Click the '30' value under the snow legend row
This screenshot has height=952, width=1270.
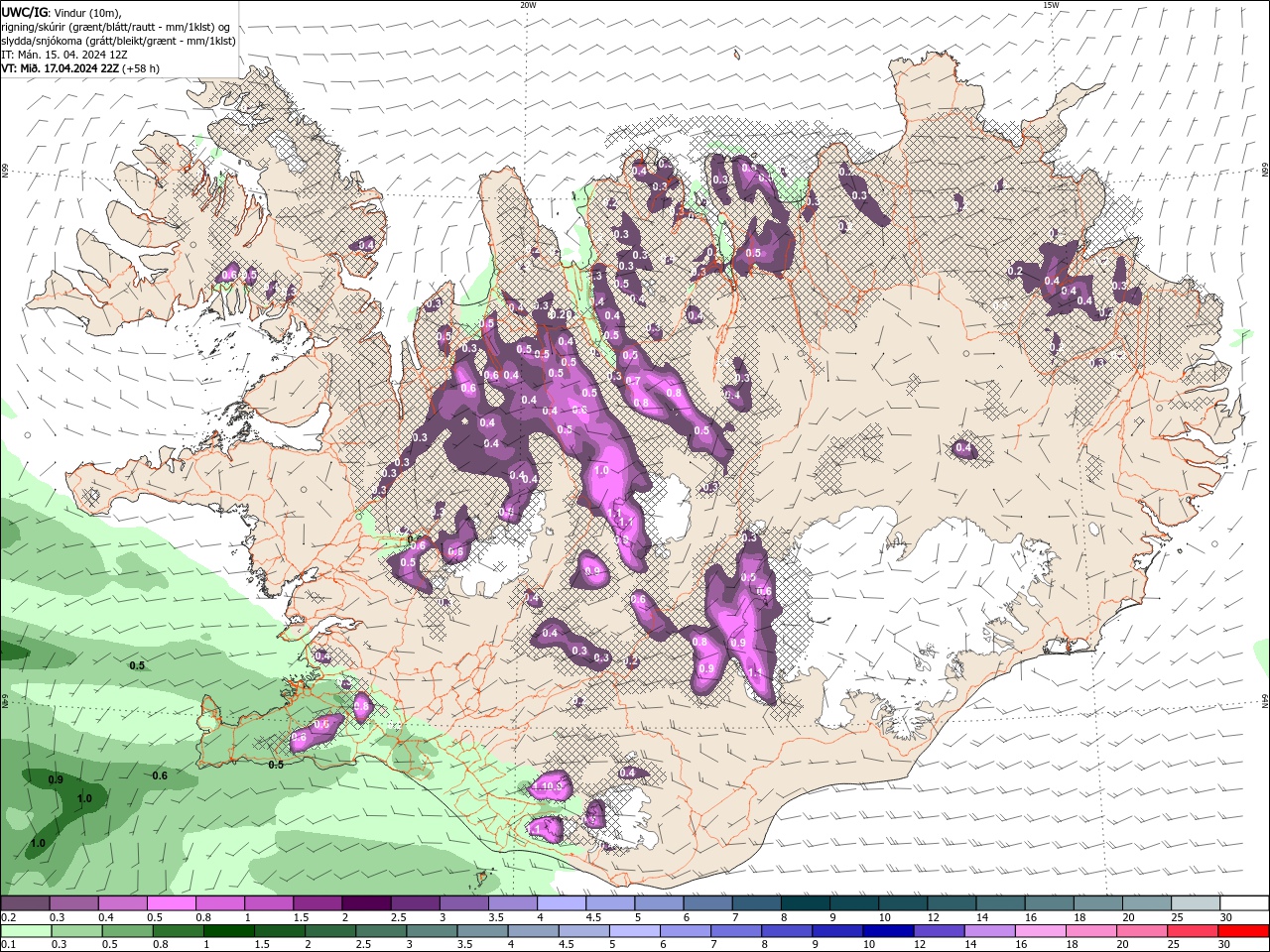click(x=1226, y=917)
